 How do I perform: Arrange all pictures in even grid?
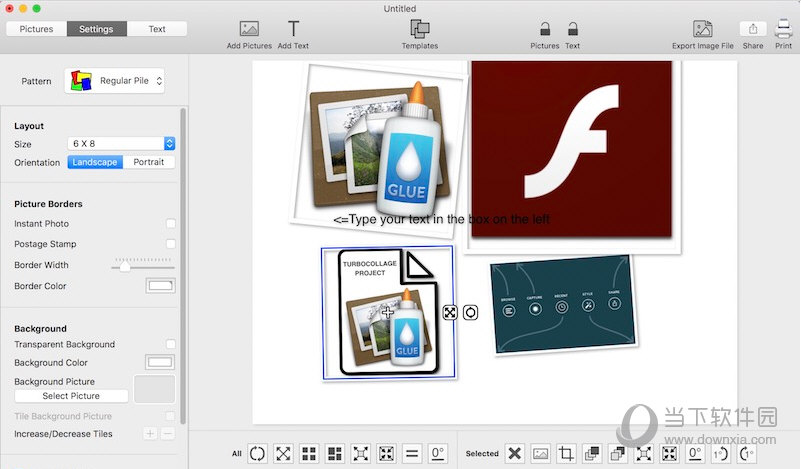[309, 453]
